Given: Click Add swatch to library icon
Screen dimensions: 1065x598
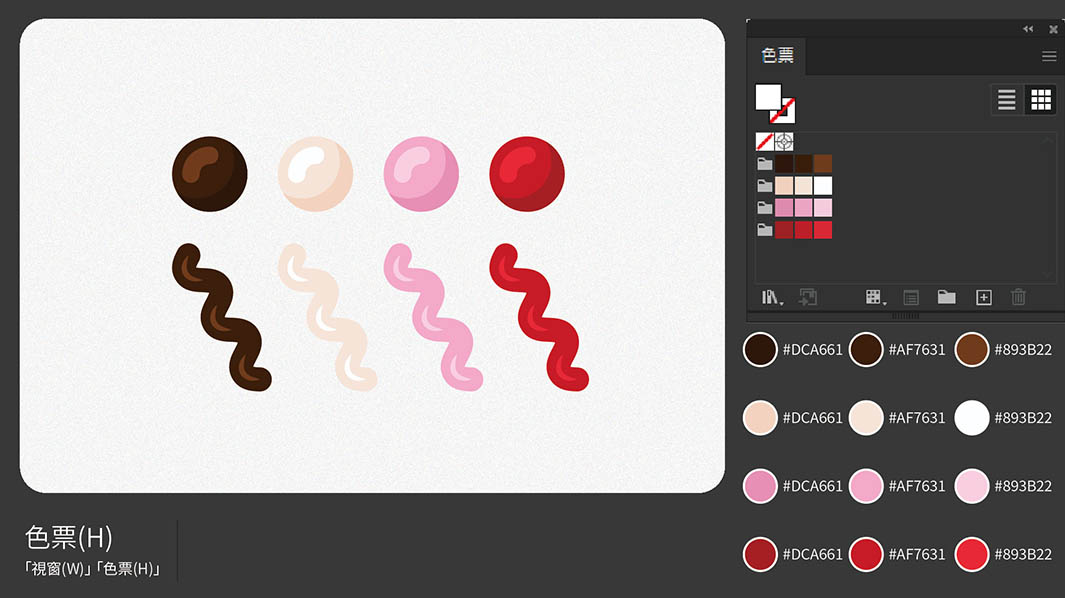Looking at the screenshot, I should coord(808,297).
